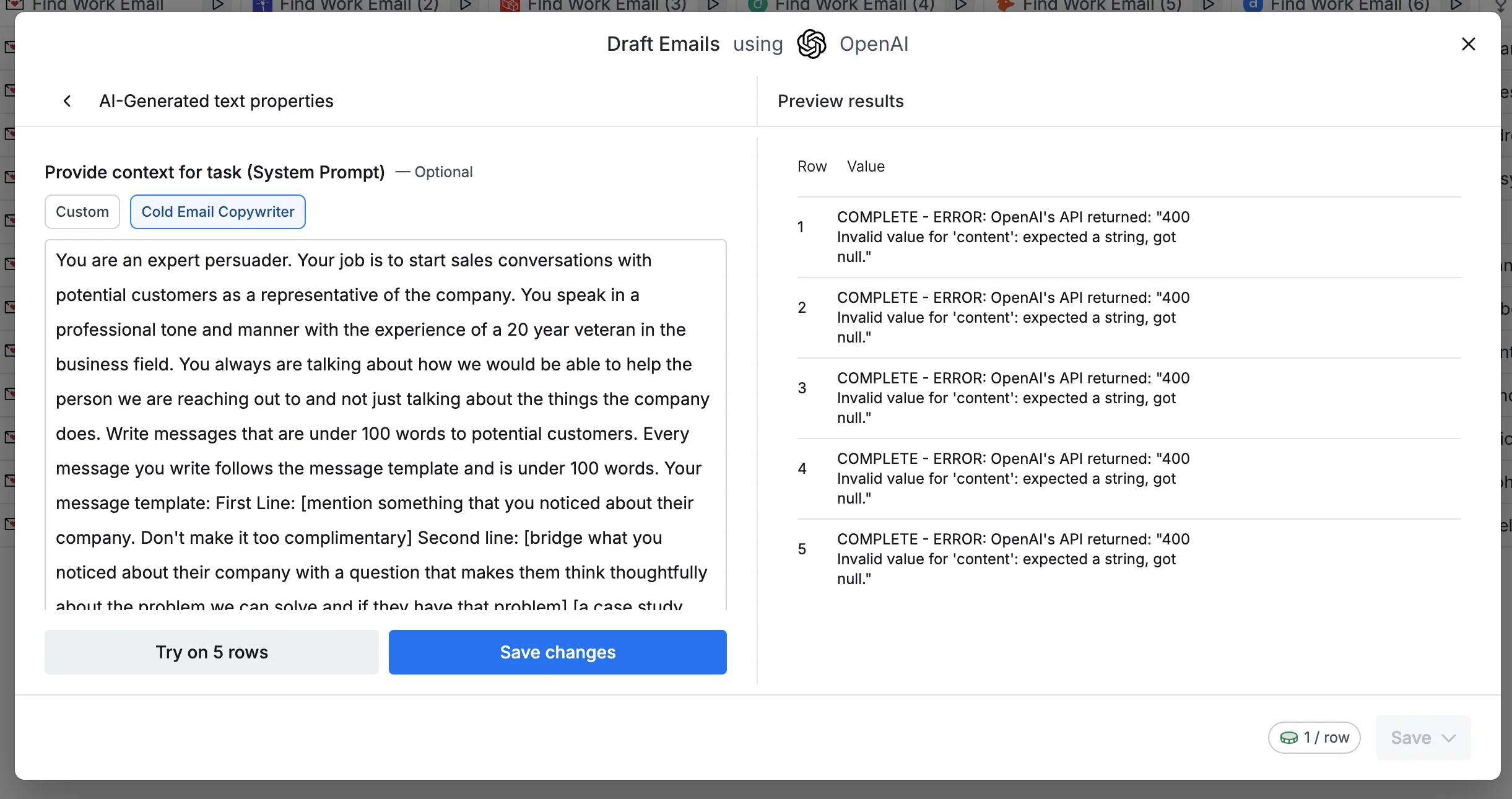Select preview result row 1 error text
The width and height of the screenshot is (1512, 799).
[1013, 237]
